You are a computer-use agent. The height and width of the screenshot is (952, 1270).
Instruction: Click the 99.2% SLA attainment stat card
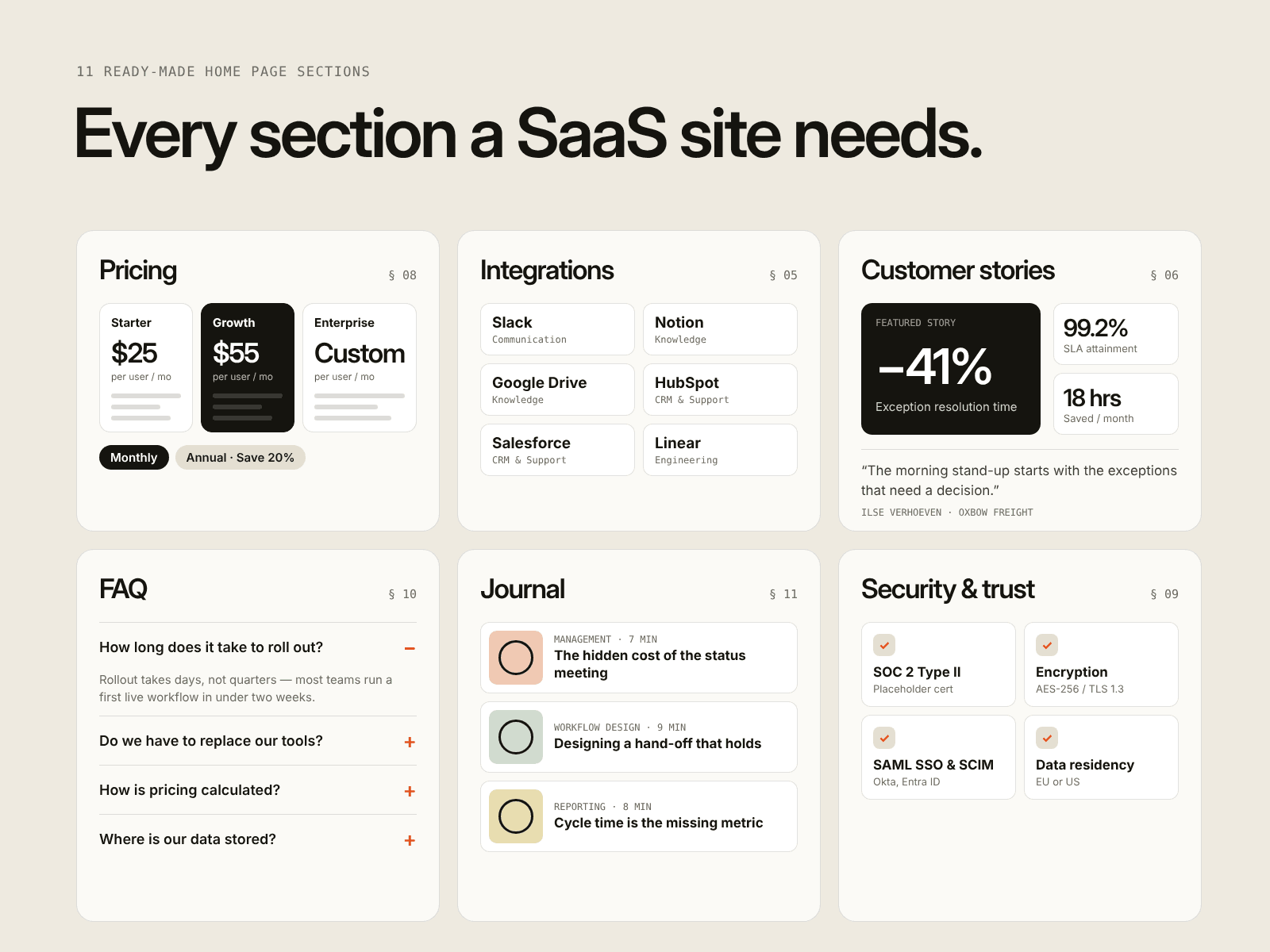coord(1116,334)
